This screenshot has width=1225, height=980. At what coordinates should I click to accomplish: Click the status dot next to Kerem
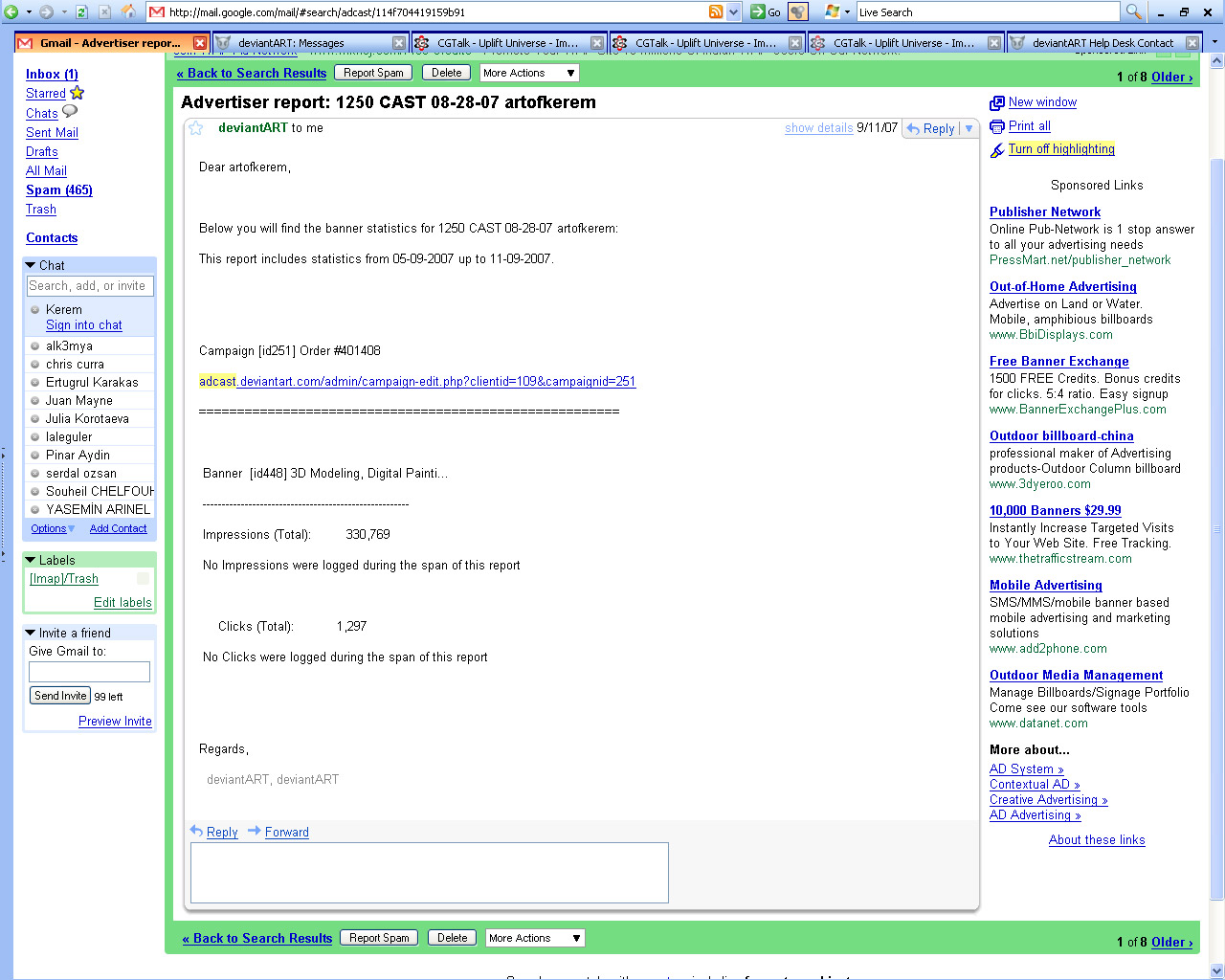35,310
